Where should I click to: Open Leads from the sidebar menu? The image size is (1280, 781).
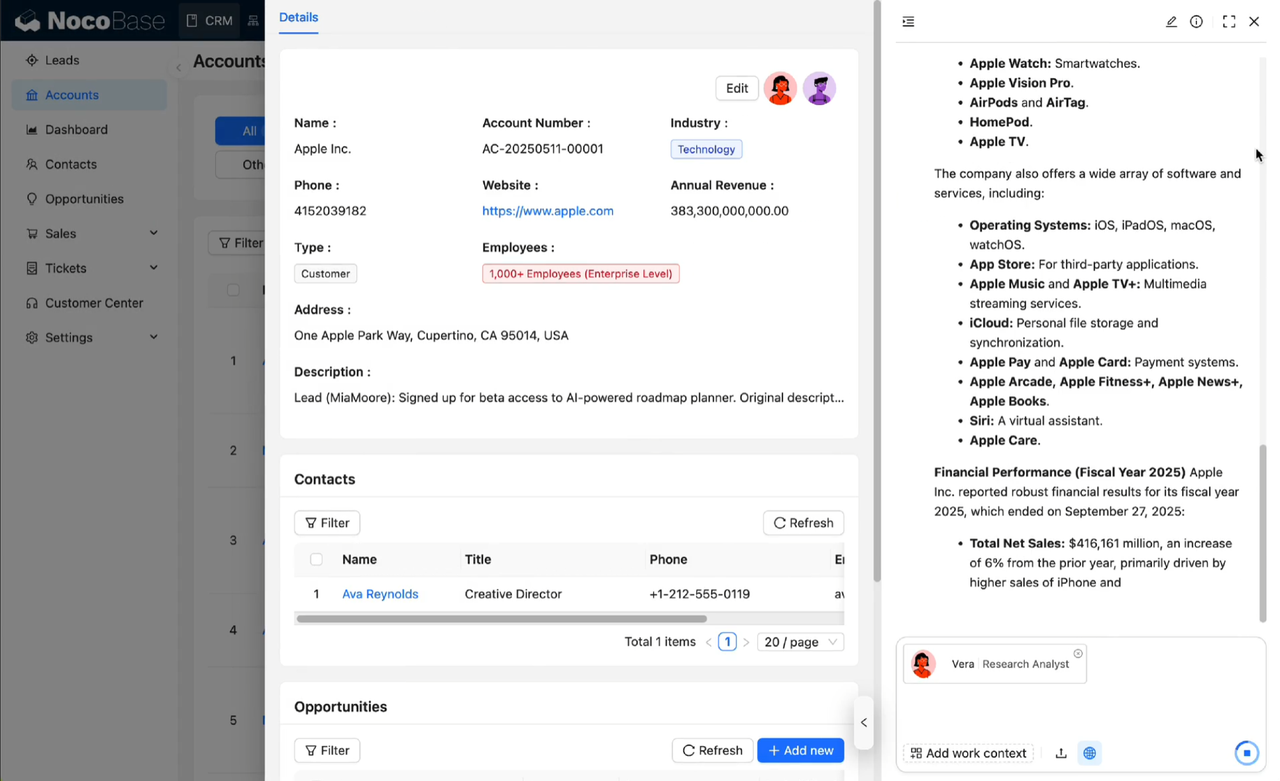62,60
